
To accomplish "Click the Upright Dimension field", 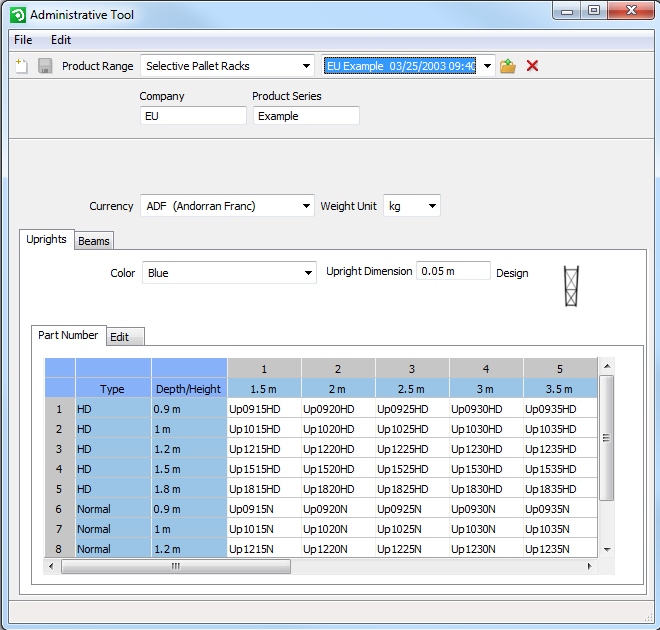I will (x=453, y=271).
